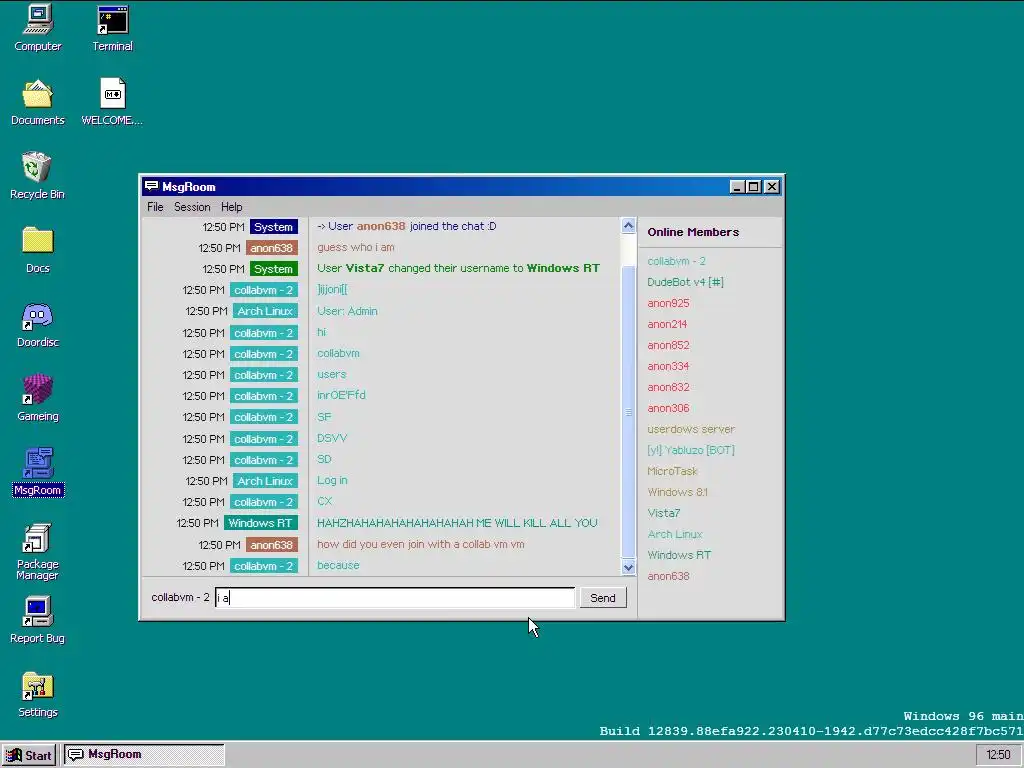Select Windows RT in members list
The height and width of the screenshot is (768, 1024).
pos(679,555)
